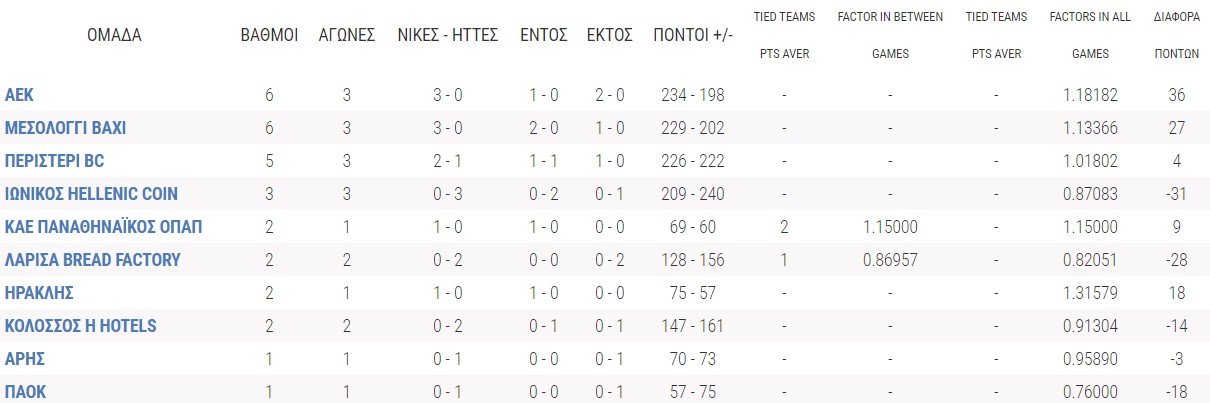1210x403 pixels.
Task: Open the ΠΑΟΚ team page
Action: coord(26,392)
